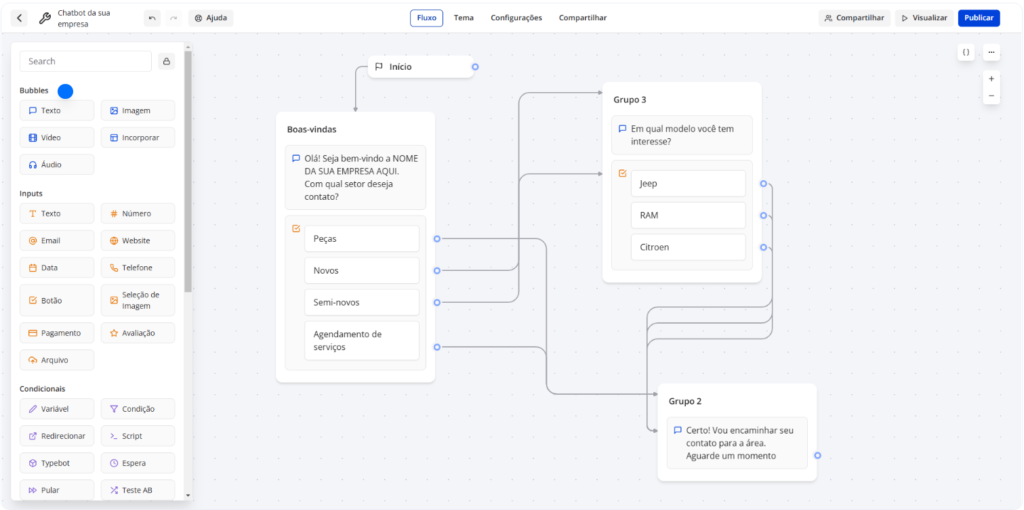Select the Pagamento input block

point(57,333)
